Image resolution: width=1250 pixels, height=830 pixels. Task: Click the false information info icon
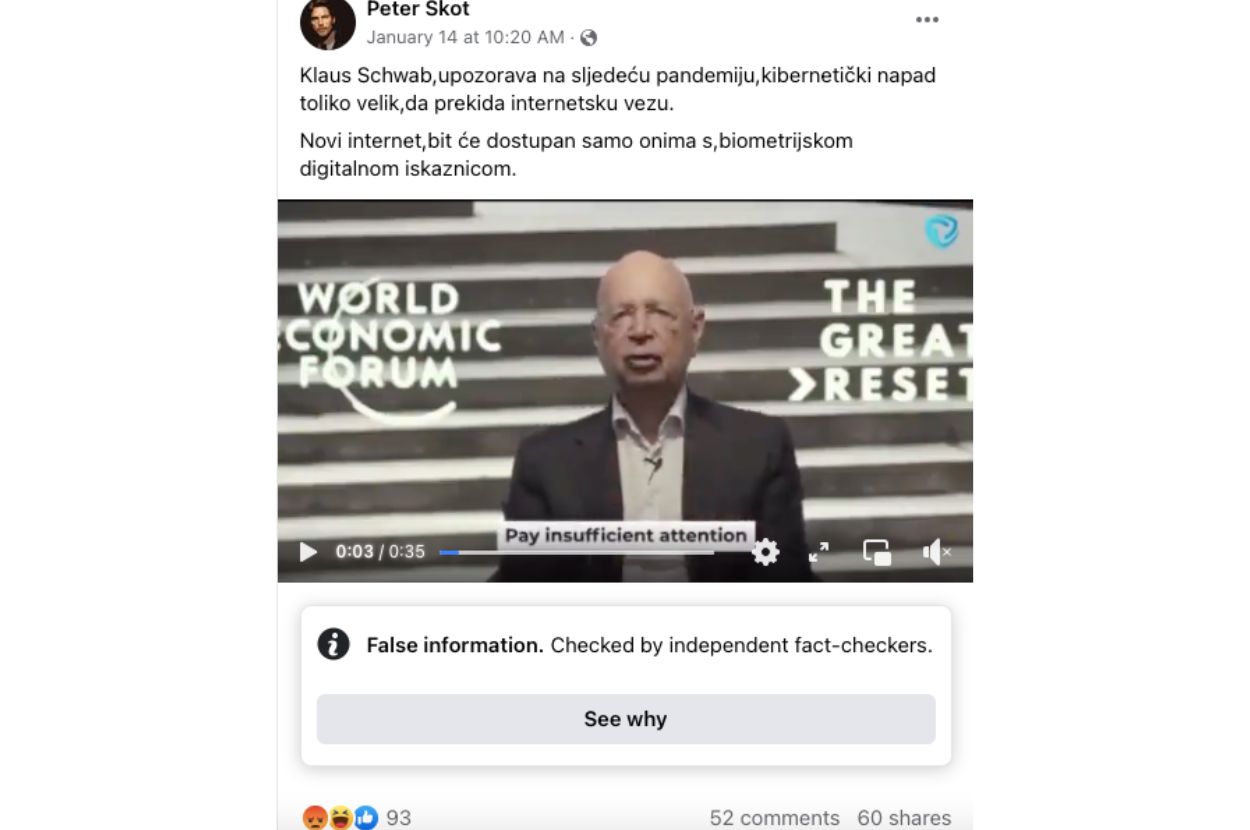pos(334,644)
